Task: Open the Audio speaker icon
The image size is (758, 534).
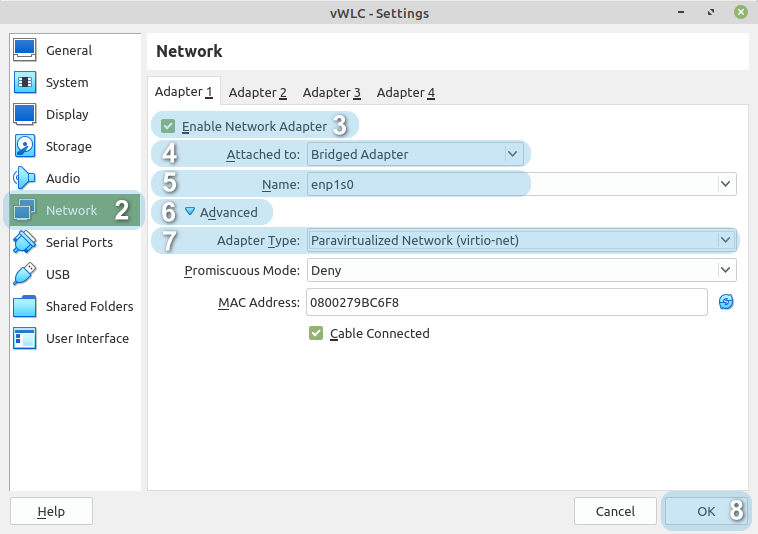Action: pyautogui.click(x=25, y=178)
